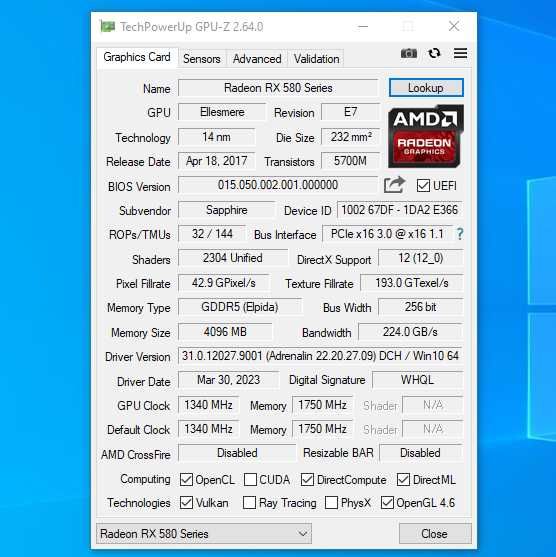556x557 pixels.
Task: Click the Resizable BAR value Disabled
Action: 421,453
